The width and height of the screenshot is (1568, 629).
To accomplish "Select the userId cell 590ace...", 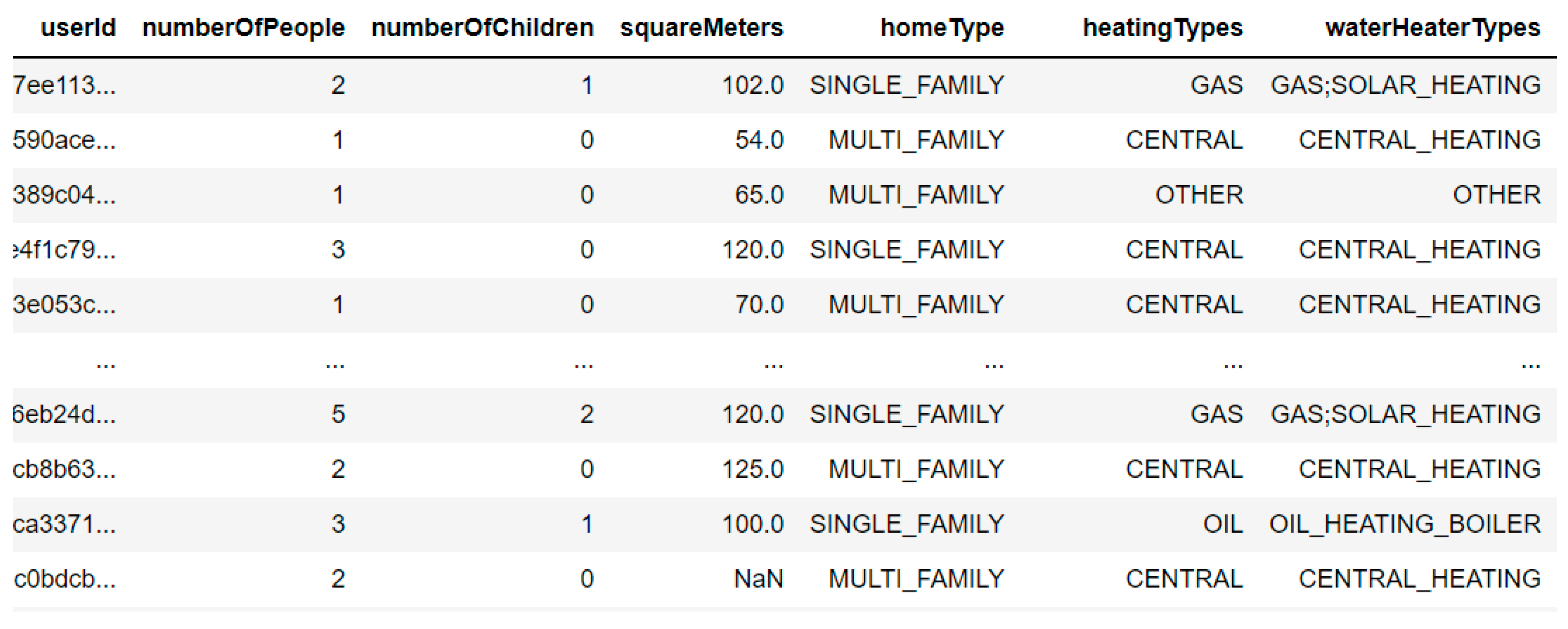I will click(64, 140).
